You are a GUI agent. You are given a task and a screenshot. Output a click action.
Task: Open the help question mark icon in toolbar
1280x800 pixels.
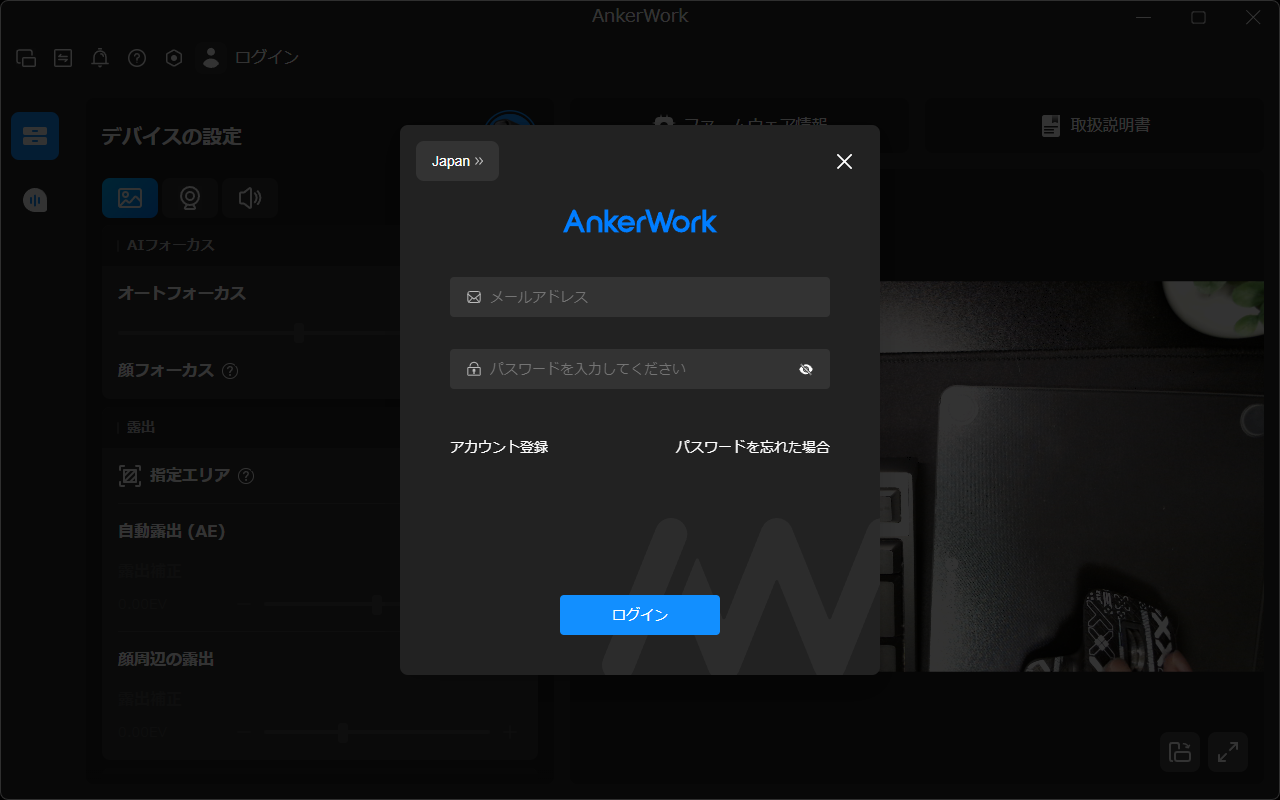click(137, 58)
